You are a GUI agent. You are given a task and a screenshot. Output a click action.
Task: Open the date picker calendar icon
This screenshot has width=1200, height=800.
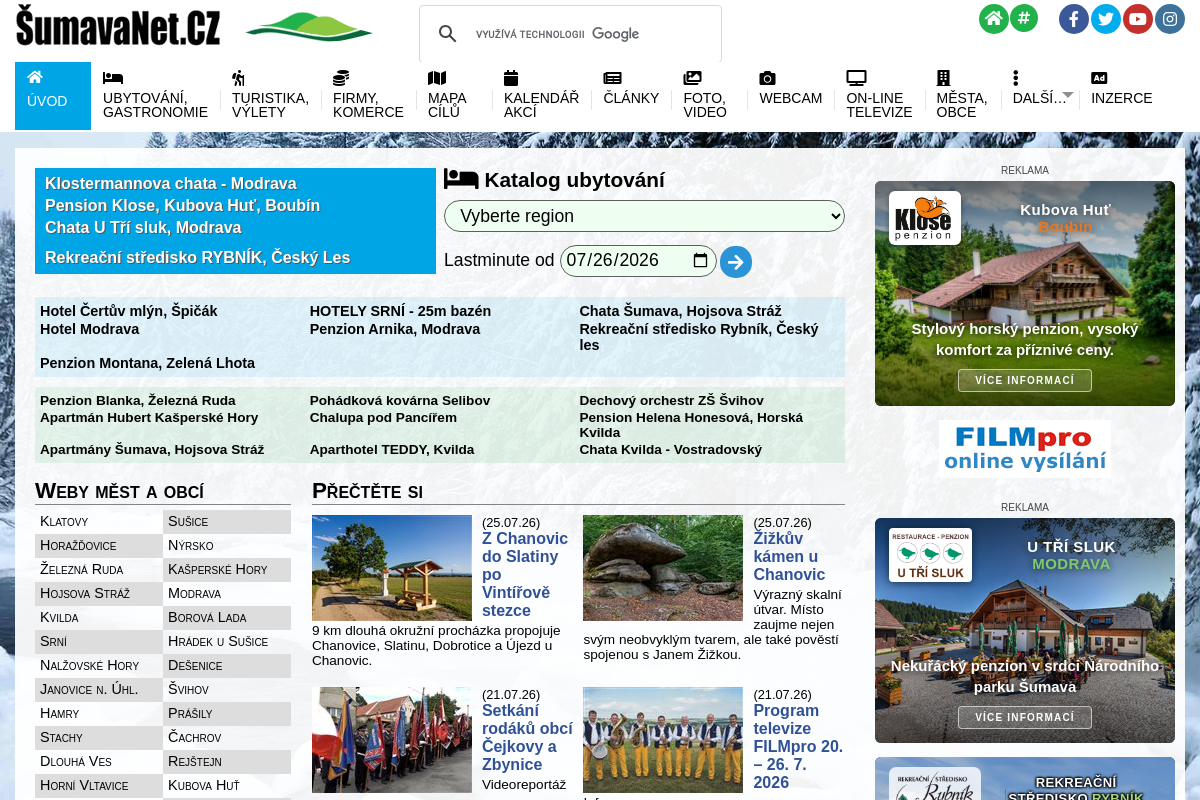pos(700,261)
